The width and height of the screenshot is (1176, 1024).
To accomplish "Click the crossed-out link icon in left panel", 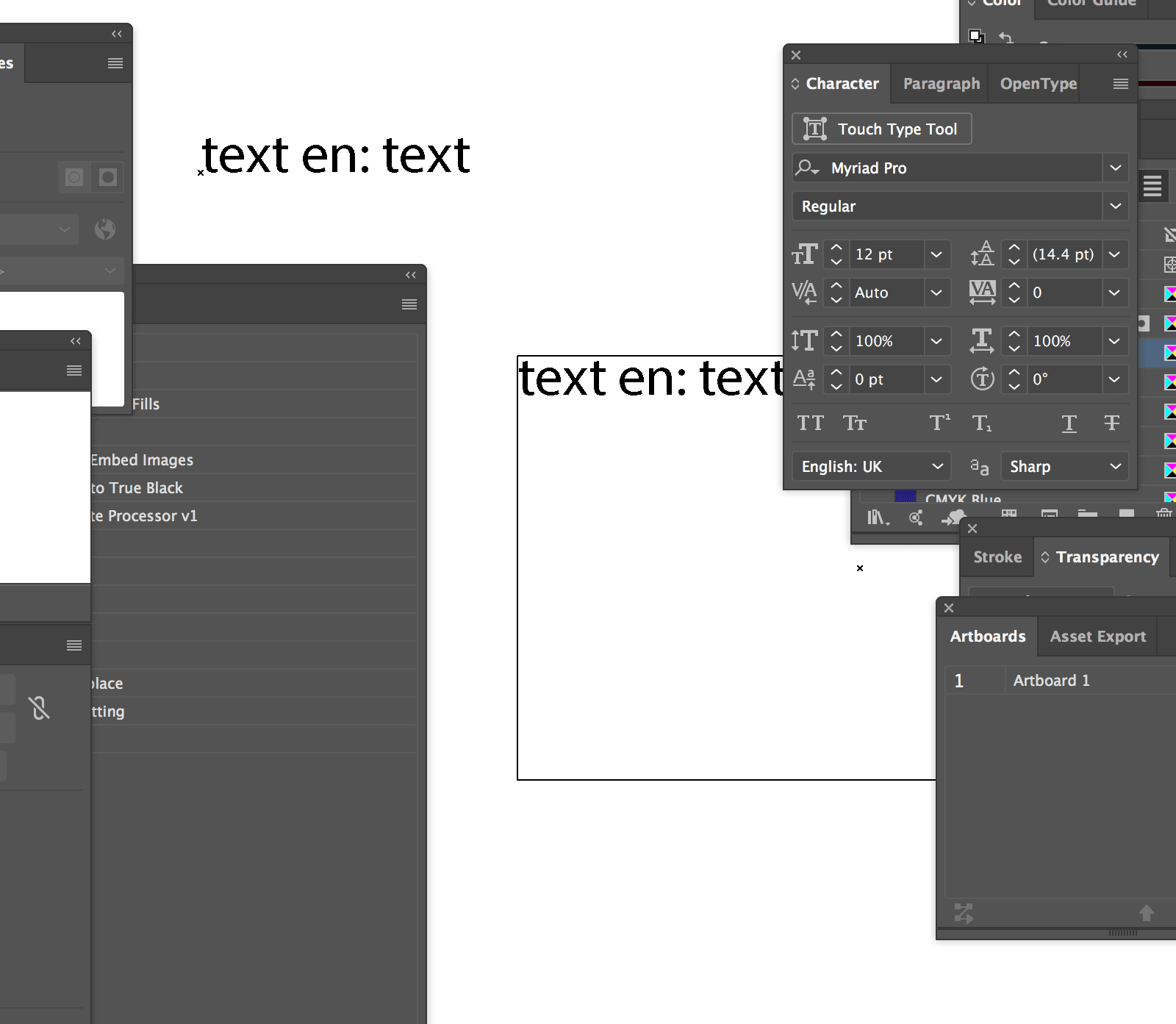I will point(39,708).
